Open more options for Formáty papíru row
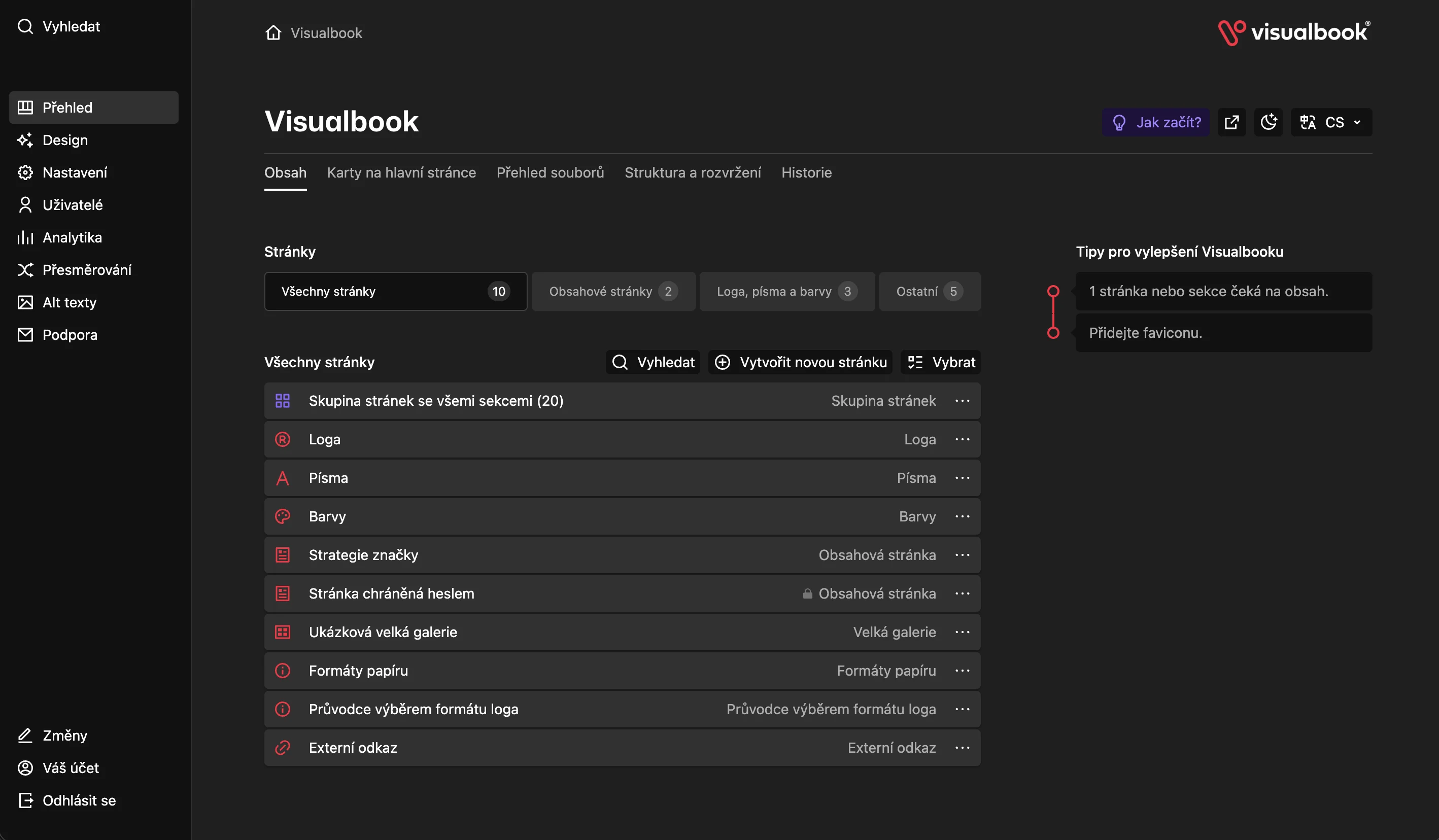 pos(962,671)
